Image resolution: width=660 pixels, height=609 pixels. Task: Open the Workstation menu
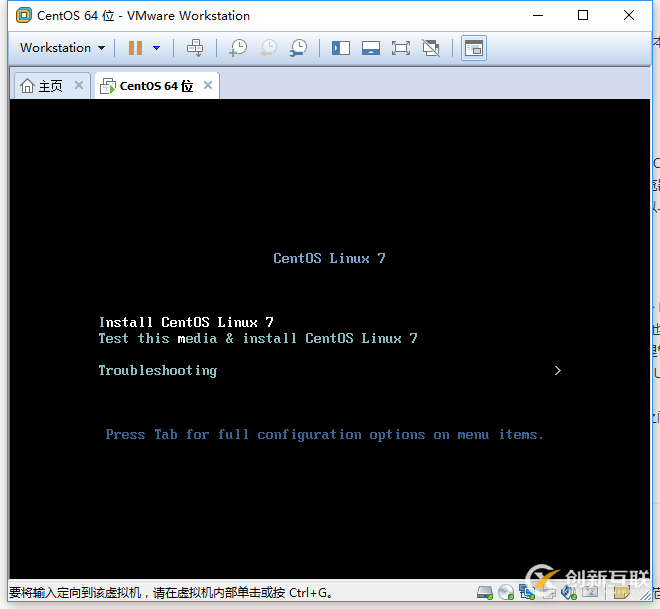click(62, 48)
